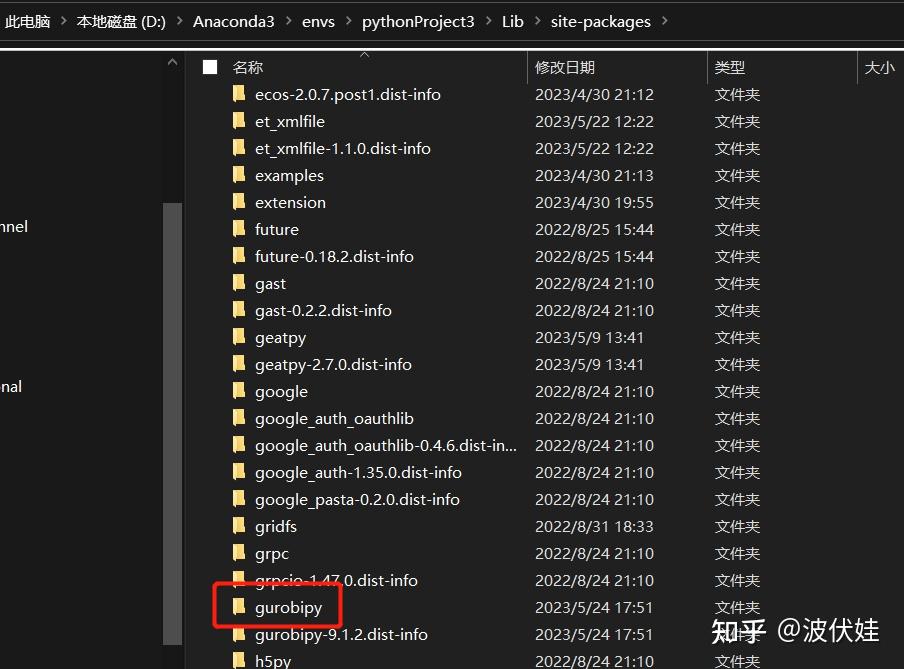Open the highlighted gurobipy folder
The height and width of the screenshot is (669, 904).
290,607
